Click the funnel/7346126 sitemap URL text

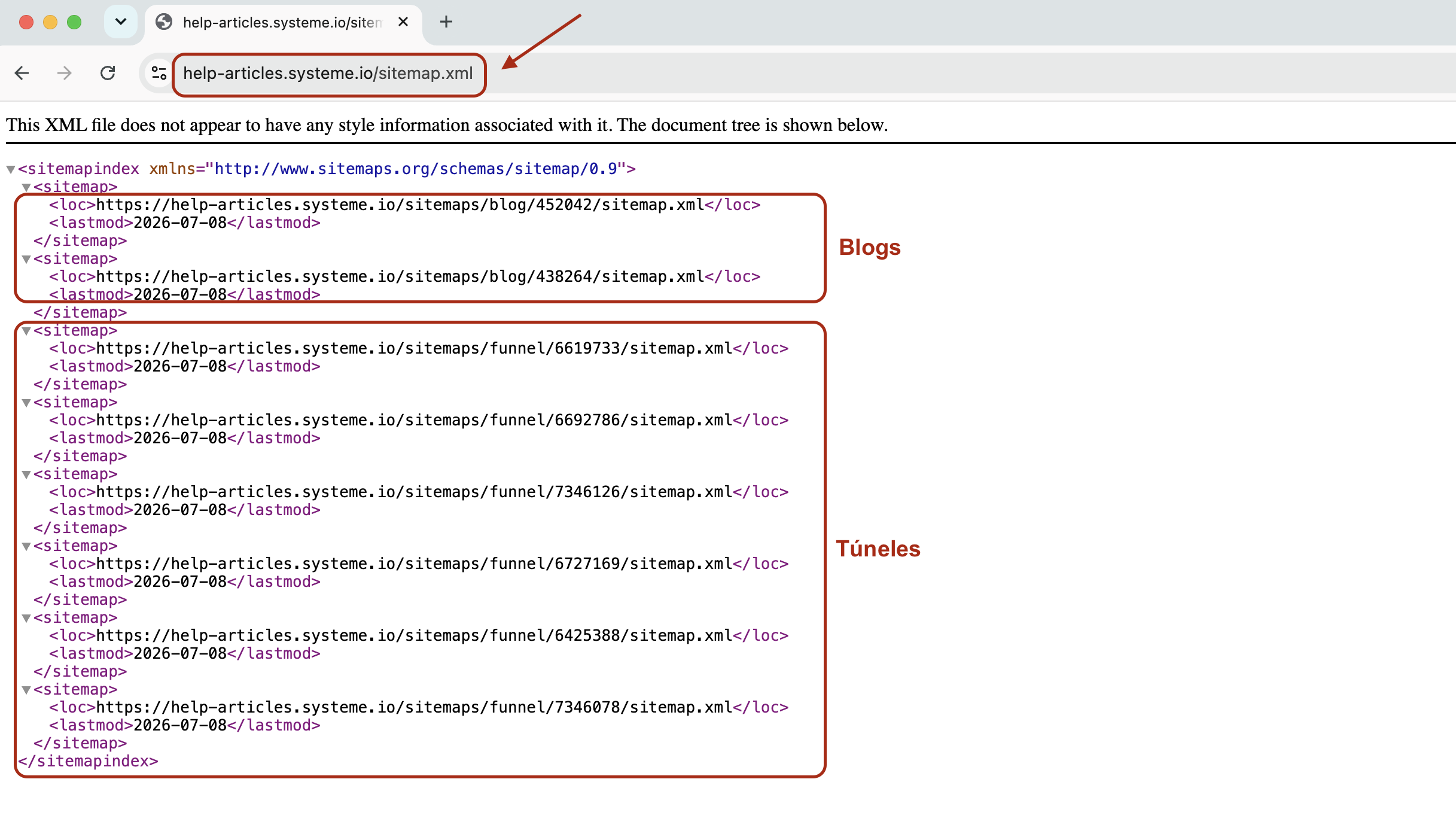pyautogui.click(x=415, y=492)
